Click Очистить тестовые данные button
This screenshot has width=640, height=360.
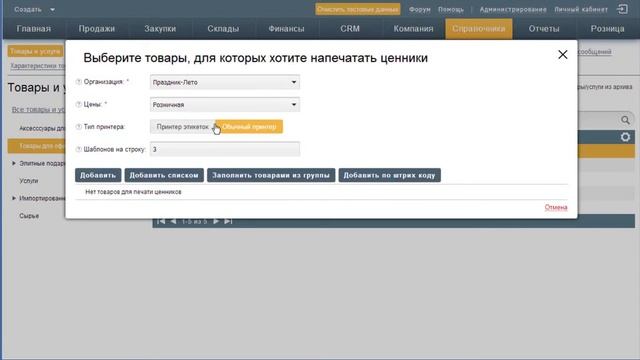(x=358, y=9)
